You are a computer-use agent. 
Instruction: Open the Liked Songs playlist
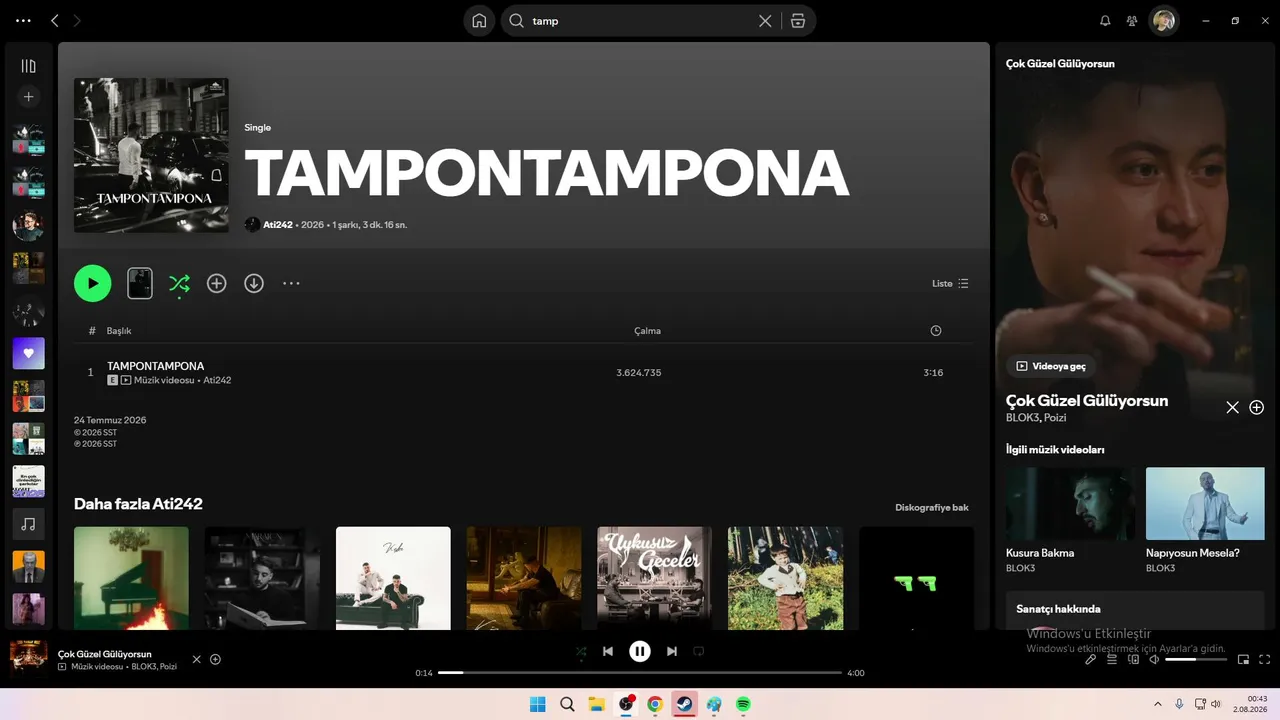point(28,353)
